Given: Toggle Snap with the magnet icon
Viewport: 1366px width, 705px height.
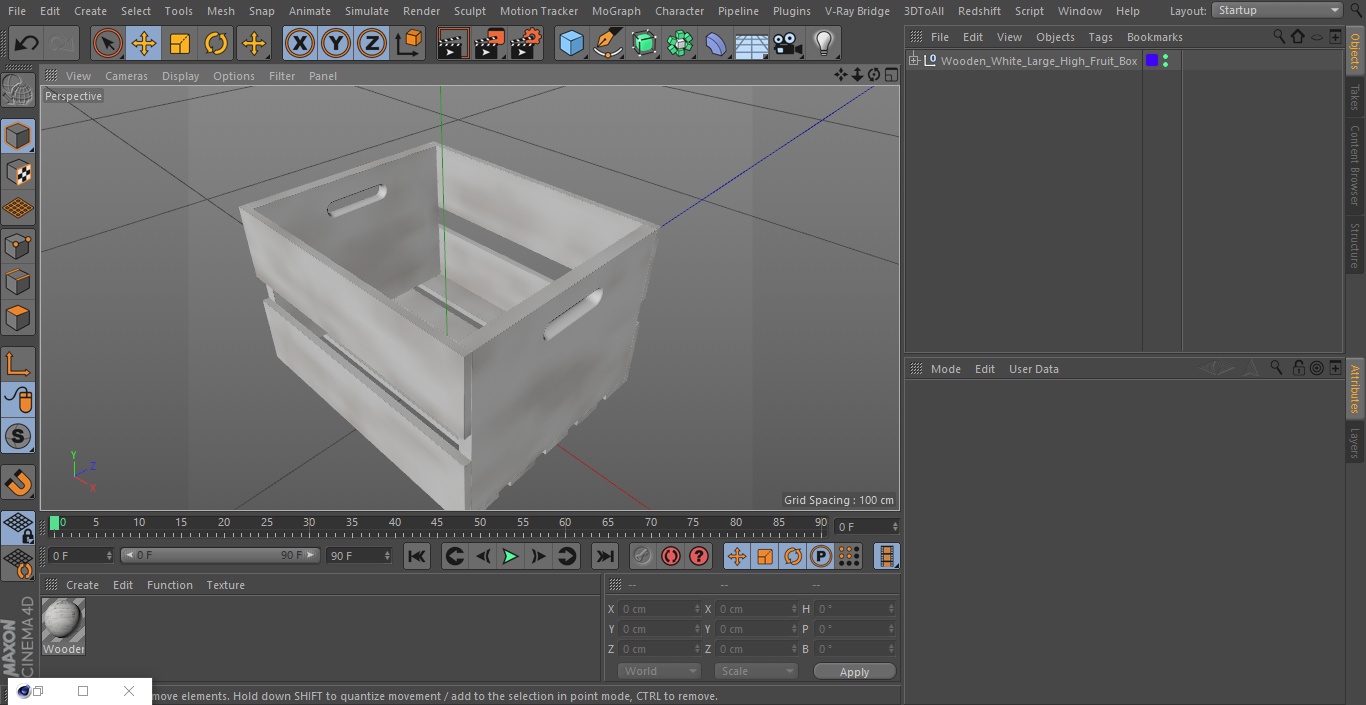Looking at the screenshot, I should (18, 483).
